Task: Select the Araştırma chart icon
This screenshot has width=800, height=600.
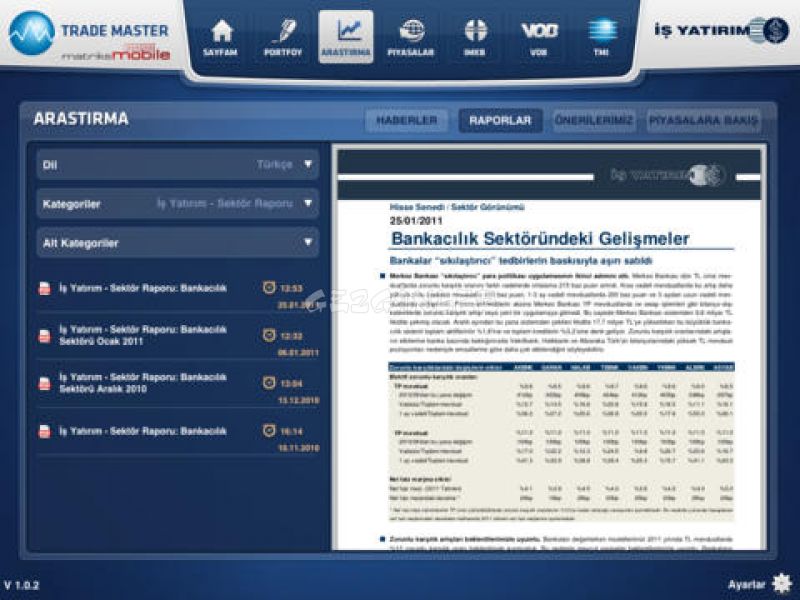Action: pyautogui.click(x=346, y=37)
